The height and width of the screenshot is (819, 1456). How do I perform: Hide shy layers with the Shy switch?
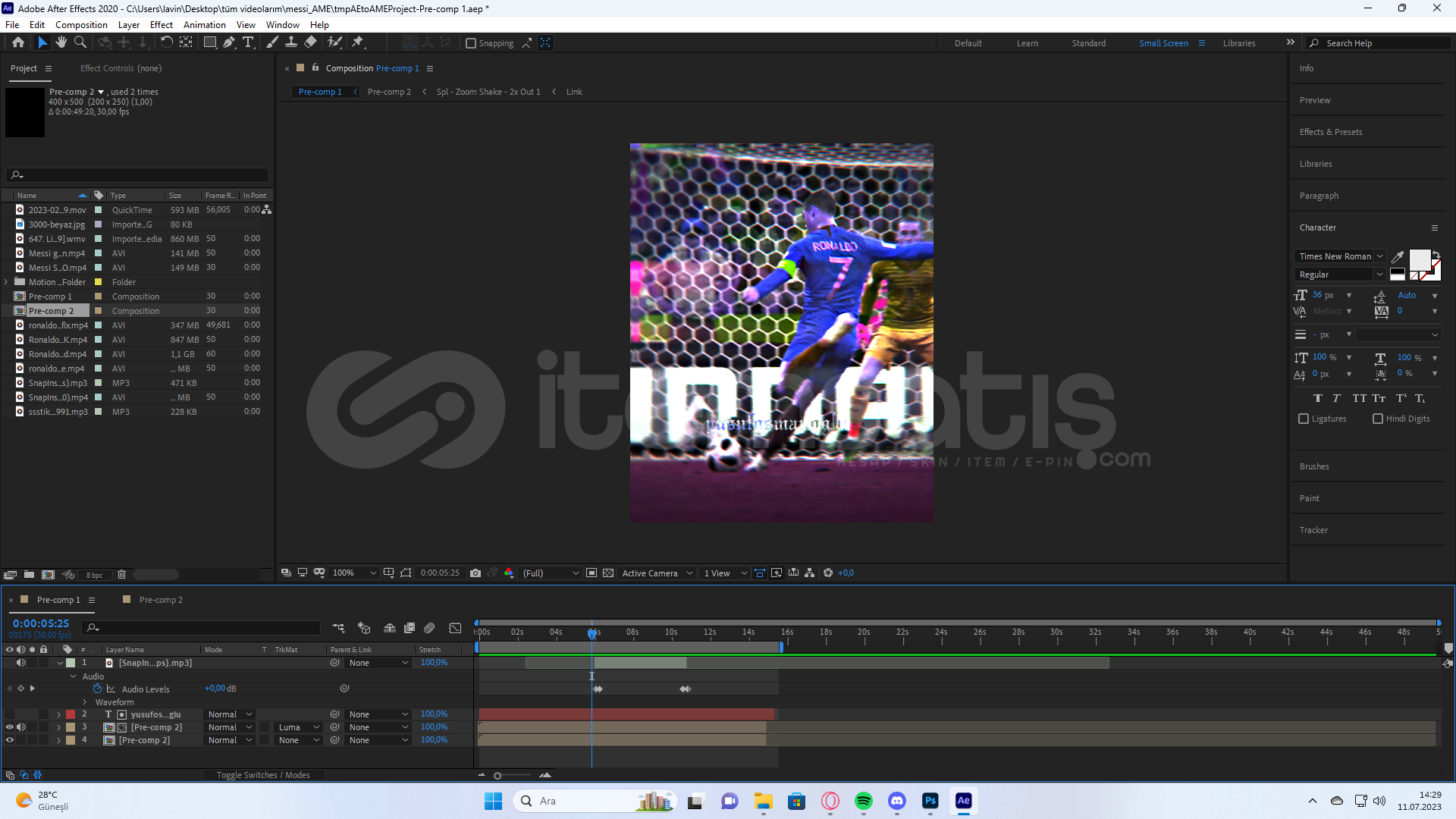pyautogui.click(x=389, y=628)
